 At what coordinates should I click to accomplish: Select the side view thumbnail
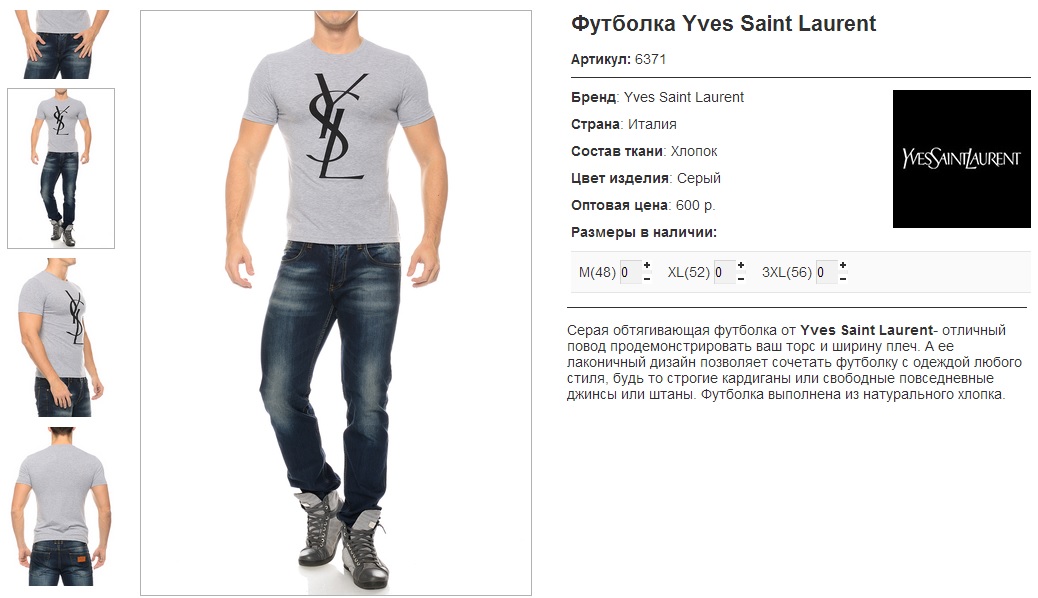[61, 337]
